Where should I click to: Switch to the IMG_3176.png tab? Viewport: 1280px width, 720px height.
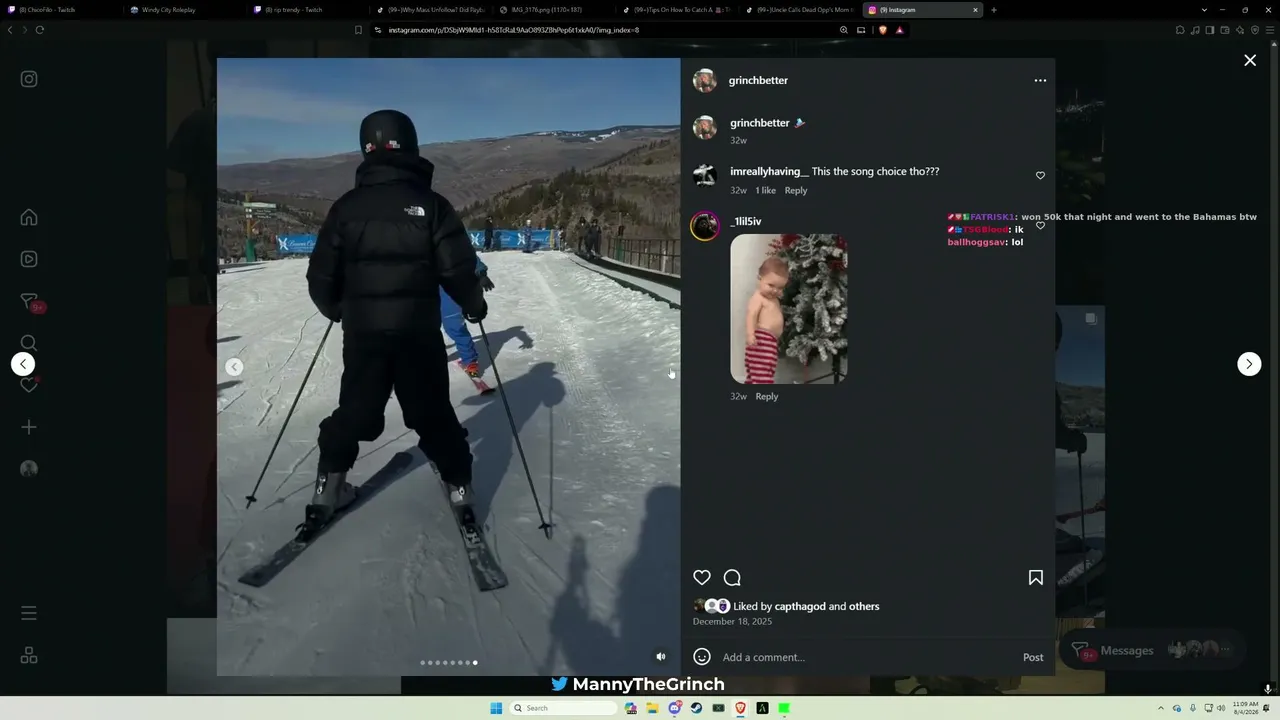pos(553,10)
